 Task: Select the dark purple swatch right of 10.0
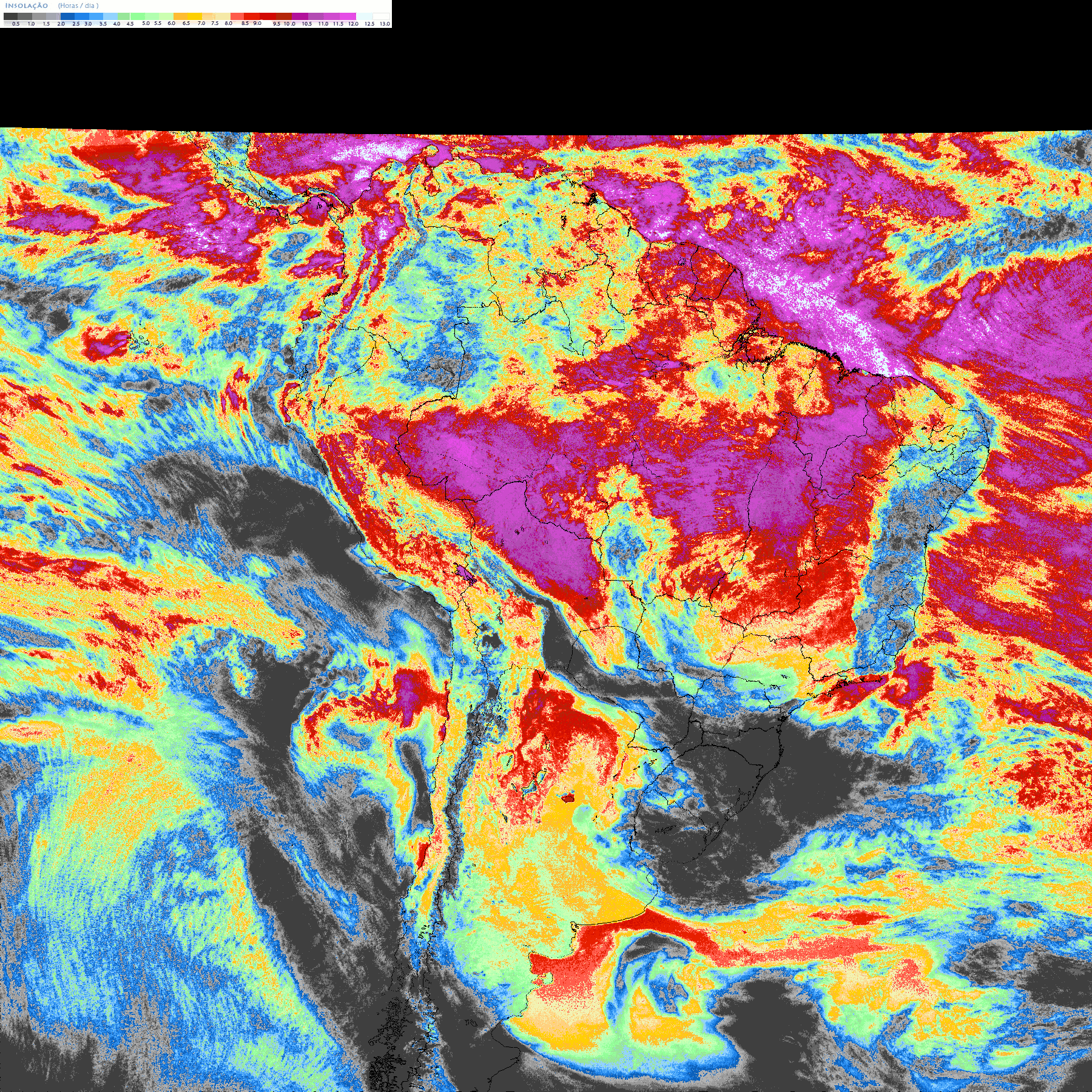point(300,16)
